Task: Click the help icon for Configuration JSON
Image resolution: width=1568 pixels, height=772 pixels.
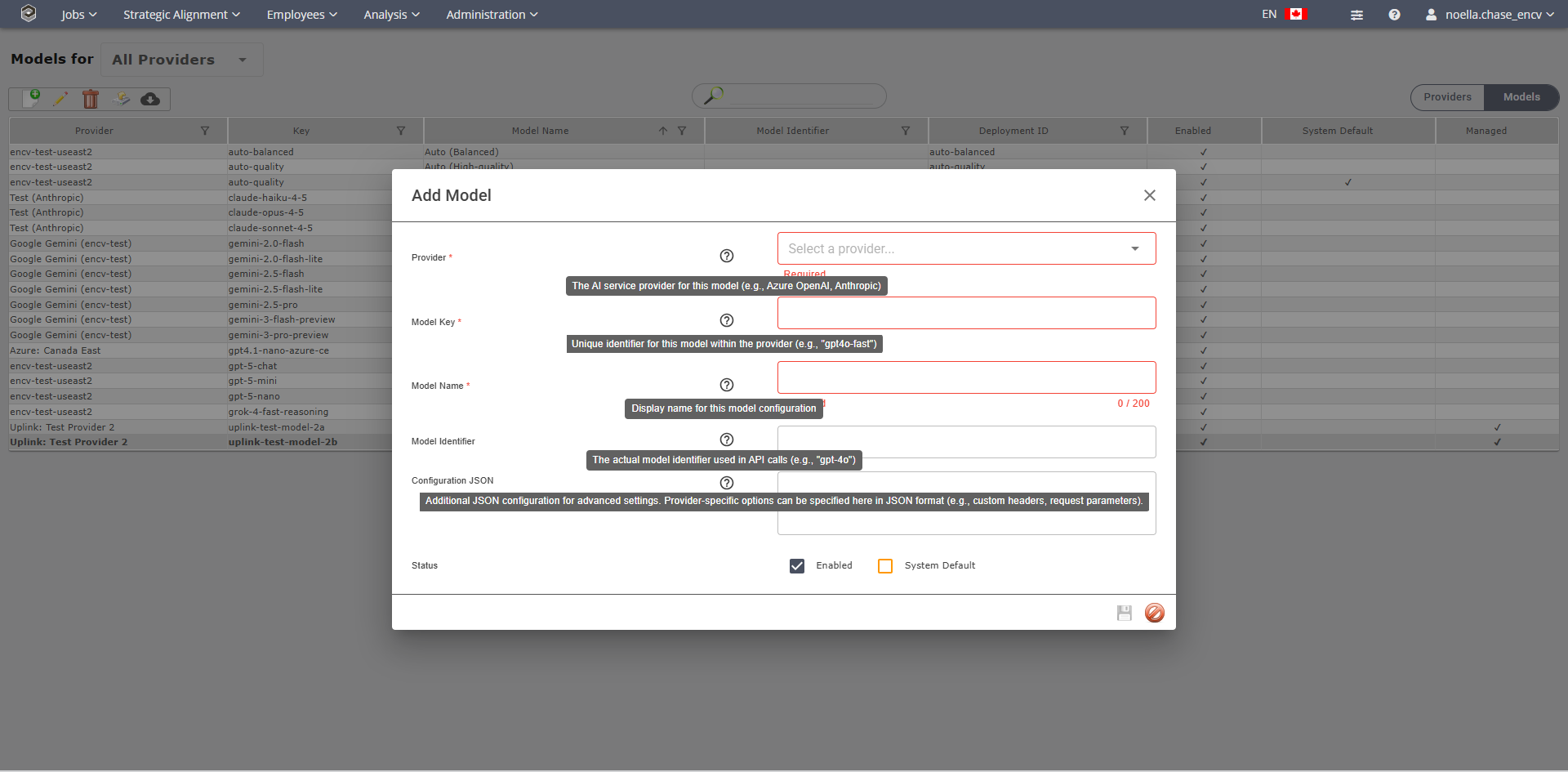Action: click(726, 483)
